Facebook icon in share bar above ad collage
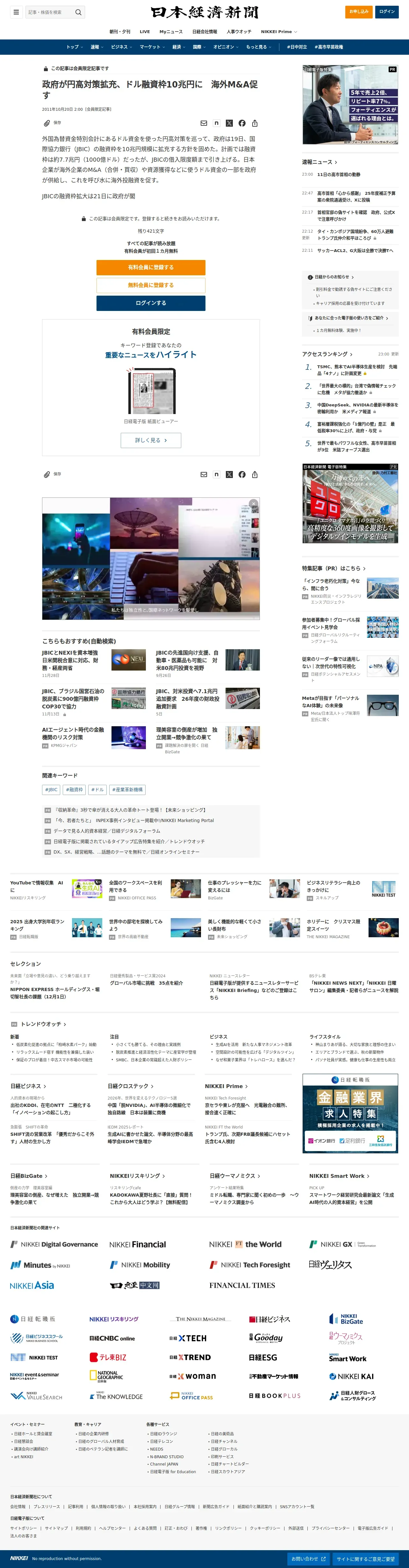This screenshot has width=409, height=1568. 242,474
